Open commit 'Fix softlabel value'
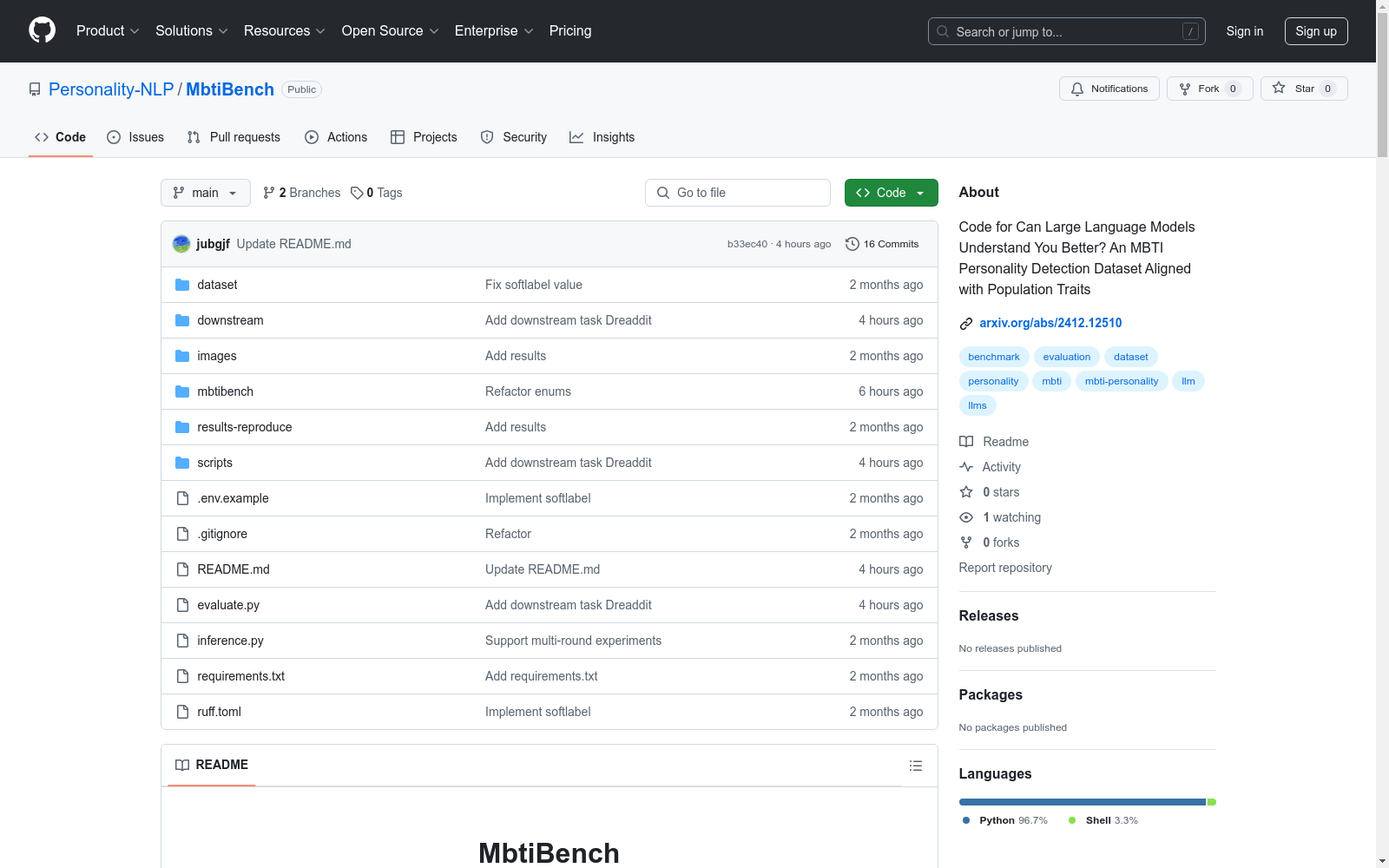Image resolution: width=1389 pixels, height=868 pixels. [534, 285]
